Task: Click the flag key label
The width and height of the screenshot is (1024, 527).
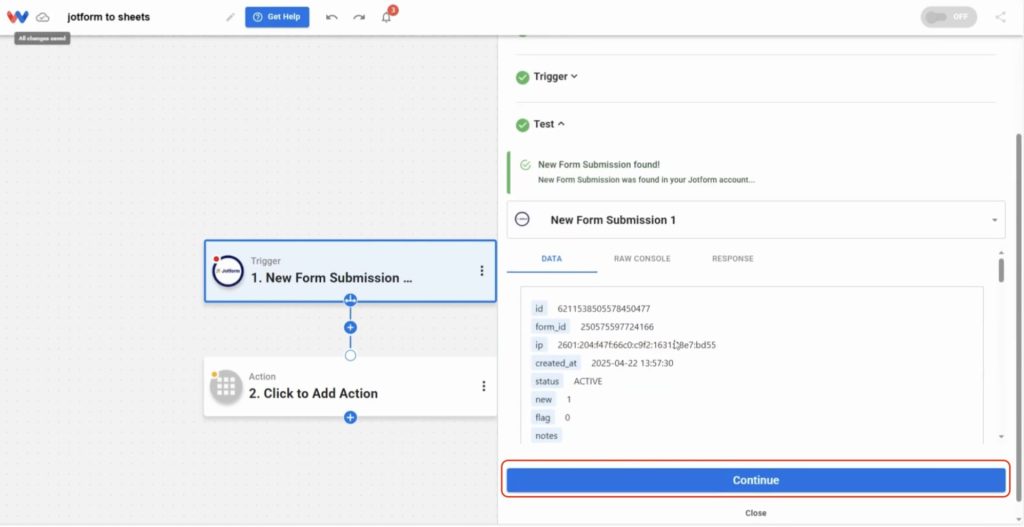Action: pos(543,417)
